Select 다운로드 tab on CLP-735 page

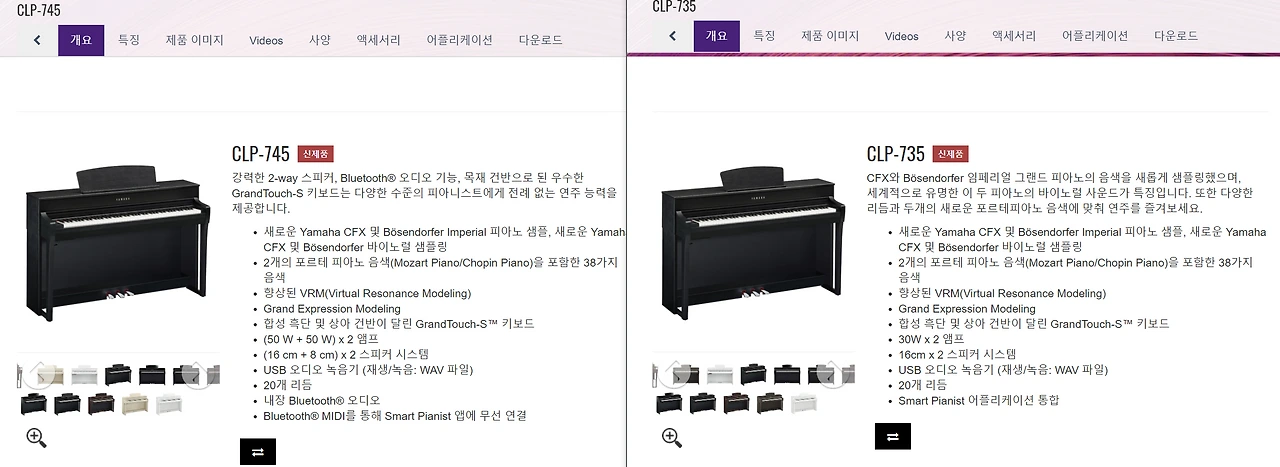[x=1176, y=36]
